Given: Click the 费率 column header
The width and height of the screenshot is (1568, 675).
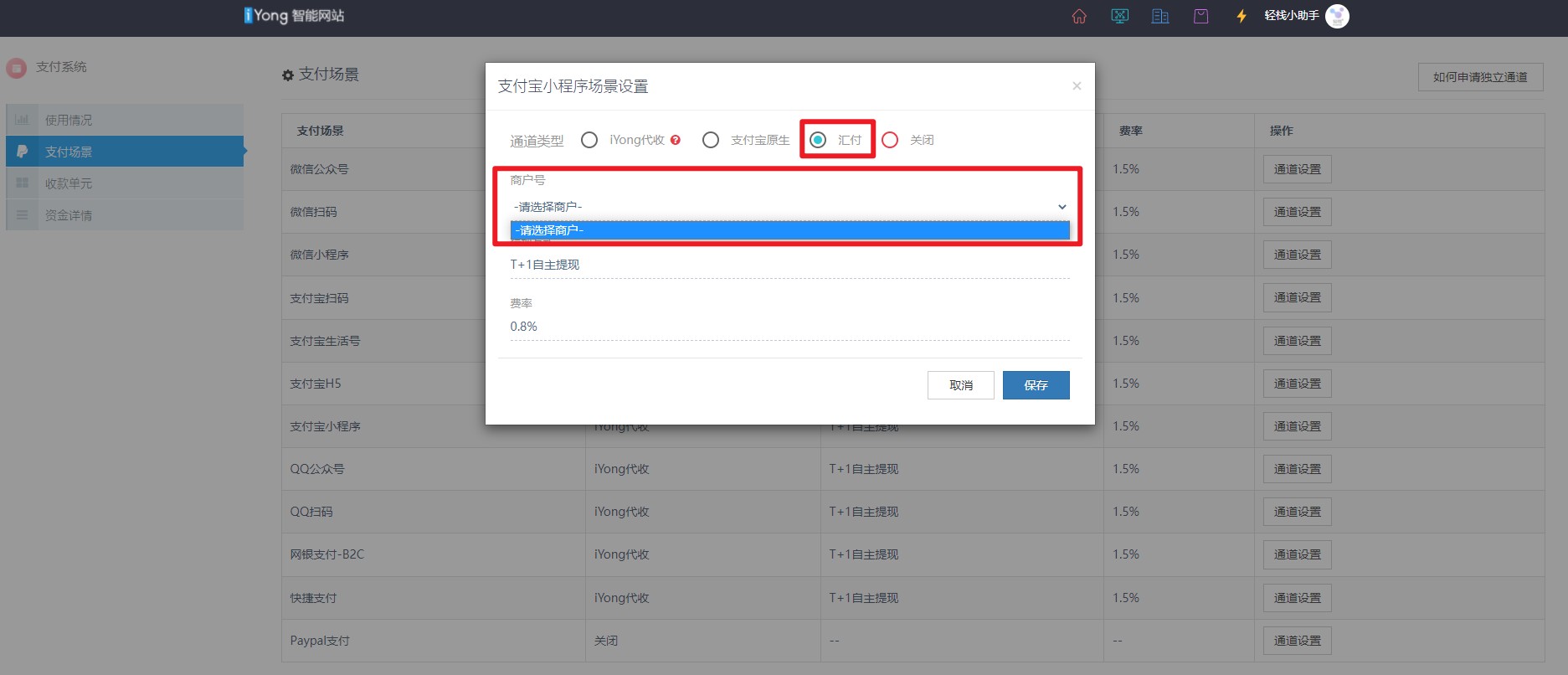Looking at the screenshot, I should 1131,131.
